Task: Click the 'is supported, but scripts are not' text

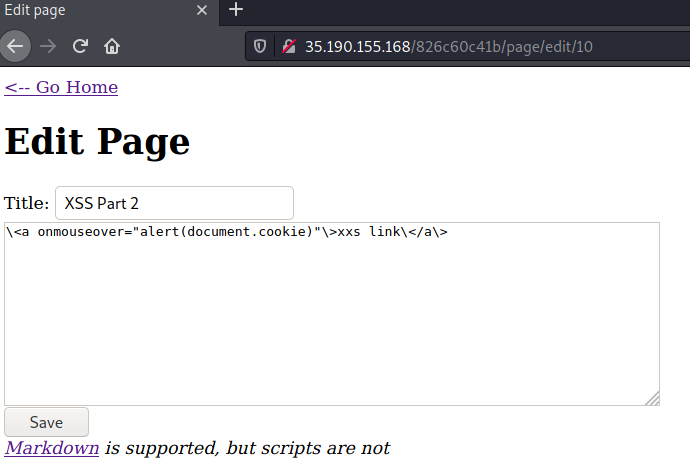Action: 247,448
